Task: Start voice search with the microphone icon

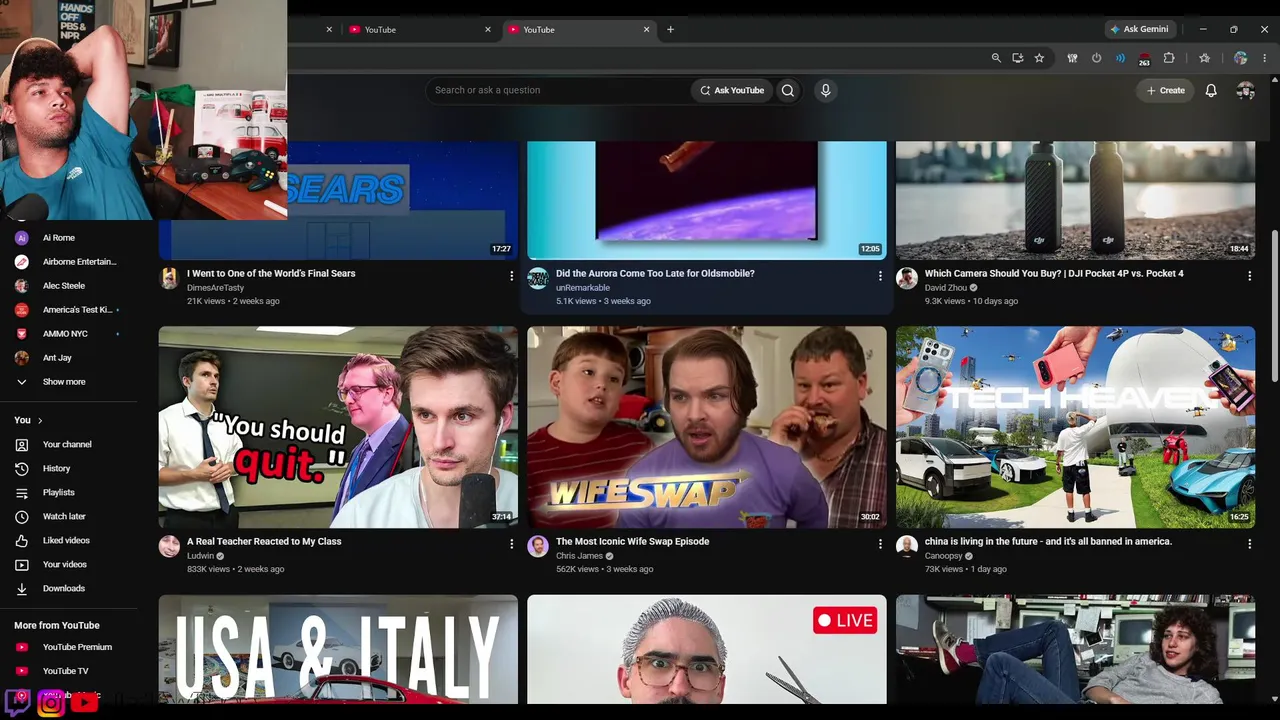Action: [825, 90]
